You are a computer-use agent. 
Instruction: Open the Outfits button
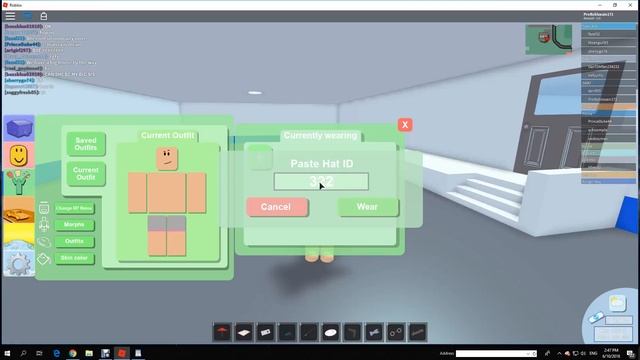[x=74, y=241]
